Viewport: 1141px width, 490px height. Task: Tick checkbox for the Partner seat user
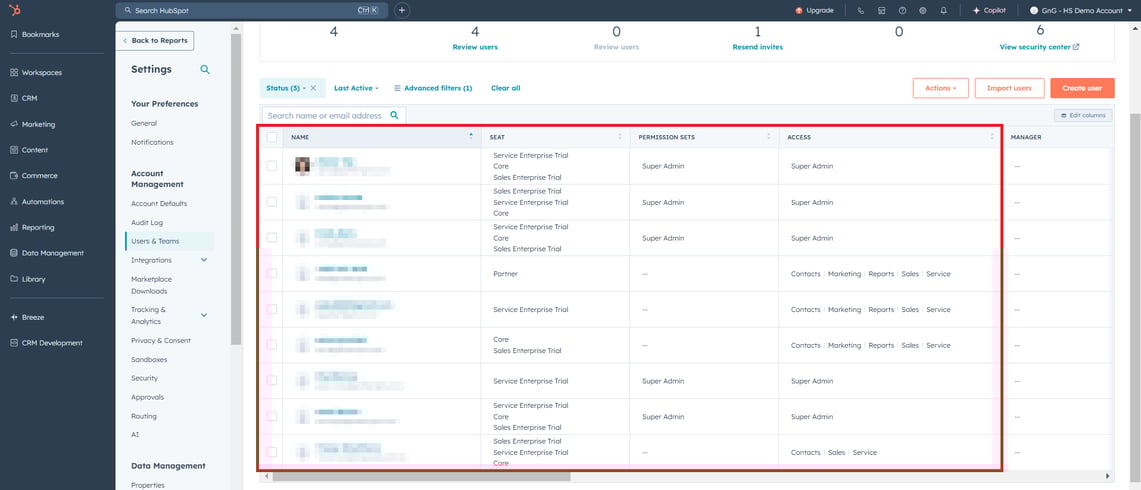(x=272, y=274)
